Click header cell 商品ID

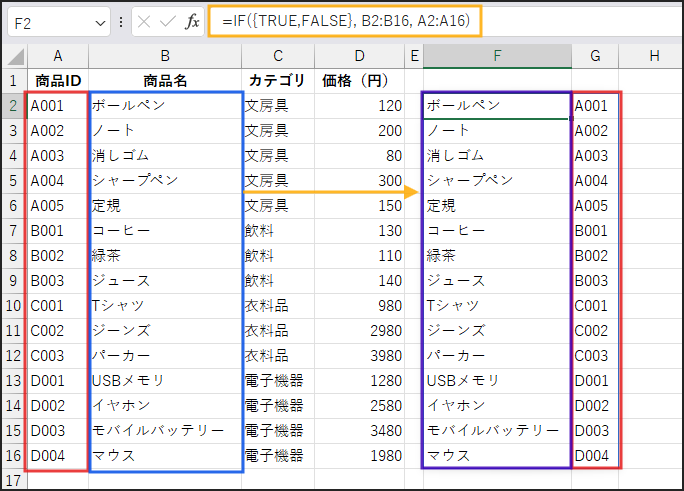58,81
